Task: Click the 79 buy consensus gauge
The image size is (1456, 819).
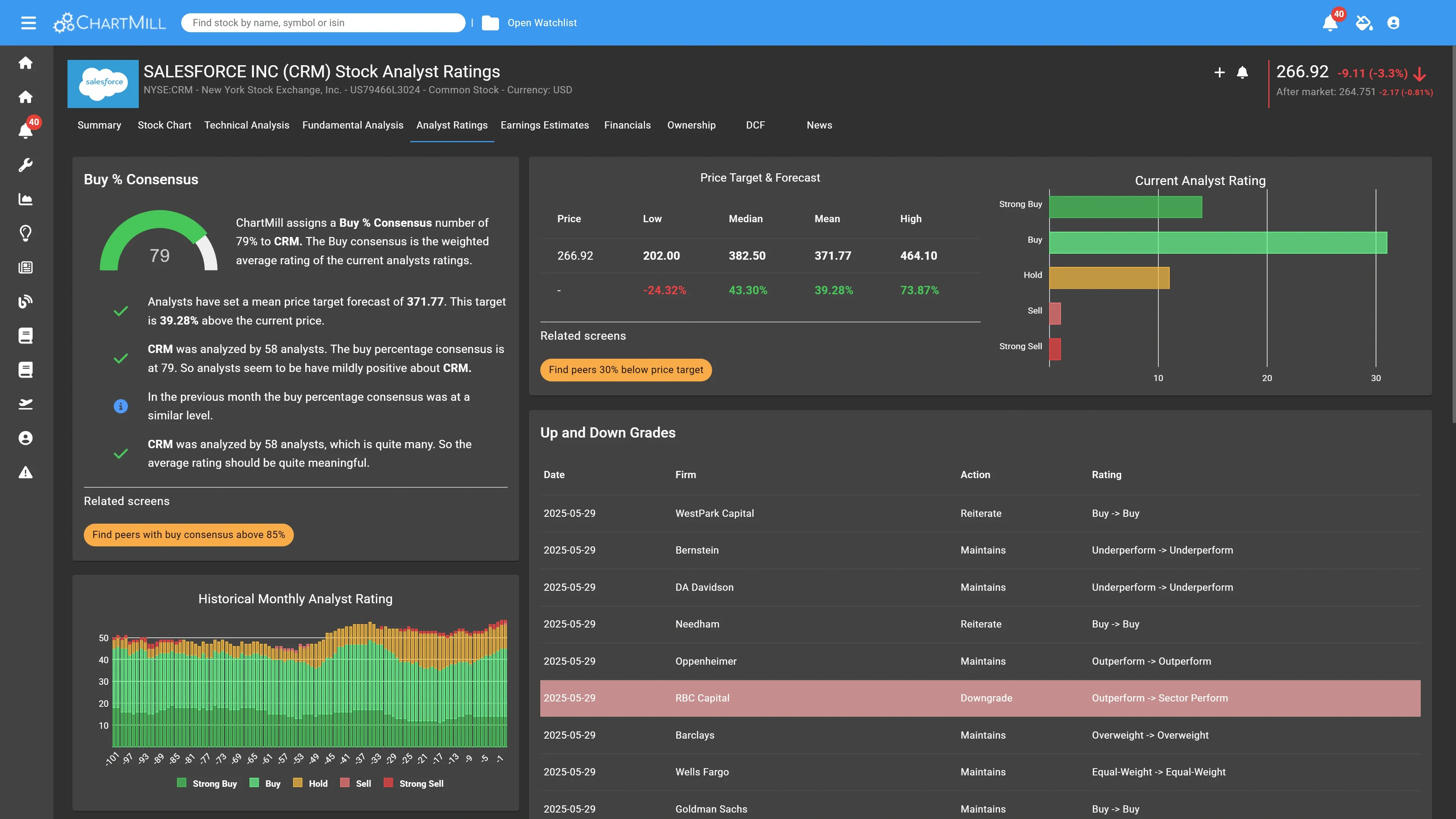Action: (159, 241)
